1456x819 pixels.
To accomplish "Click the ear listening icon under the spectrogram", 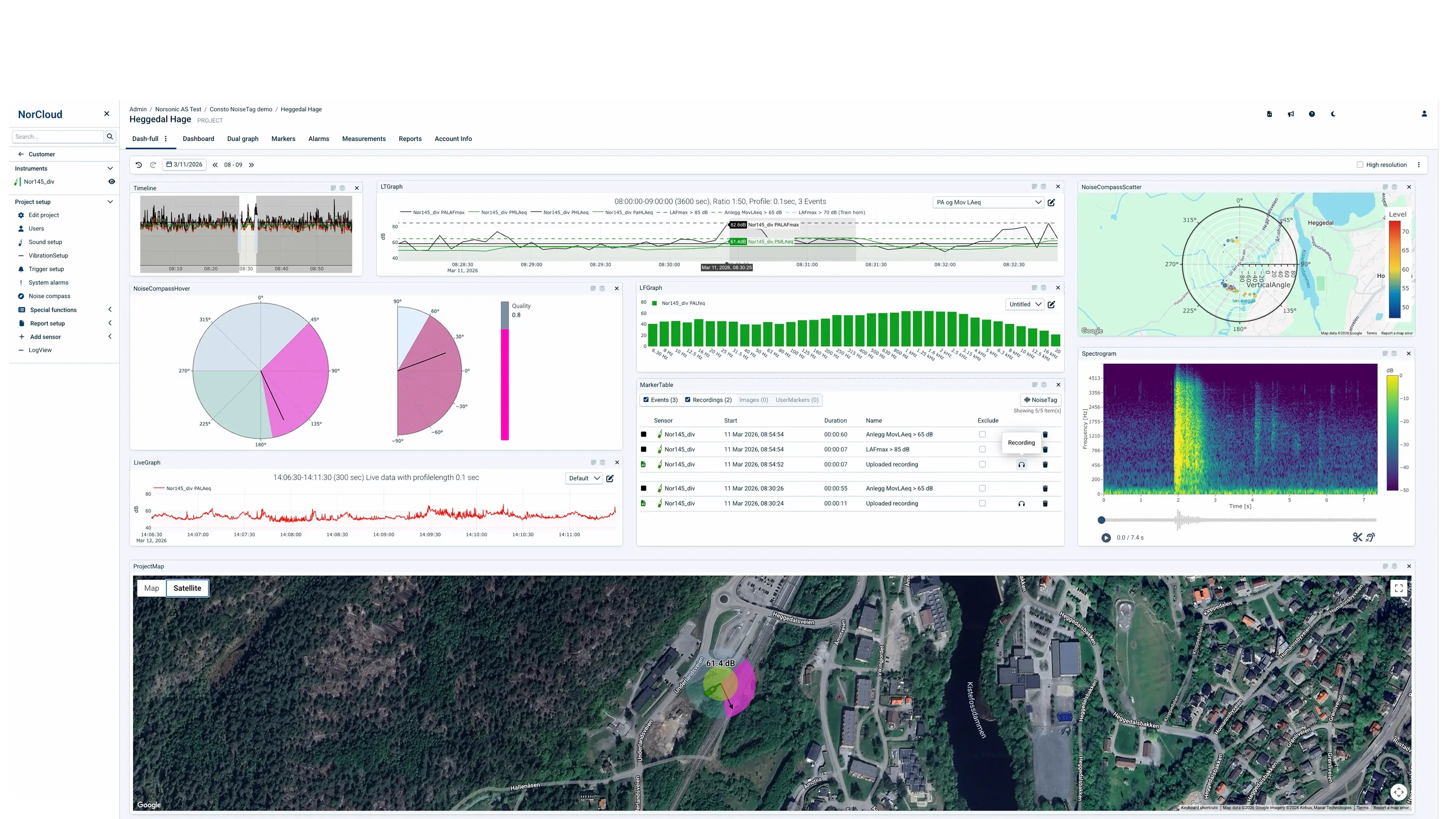I will point(1371,538).
